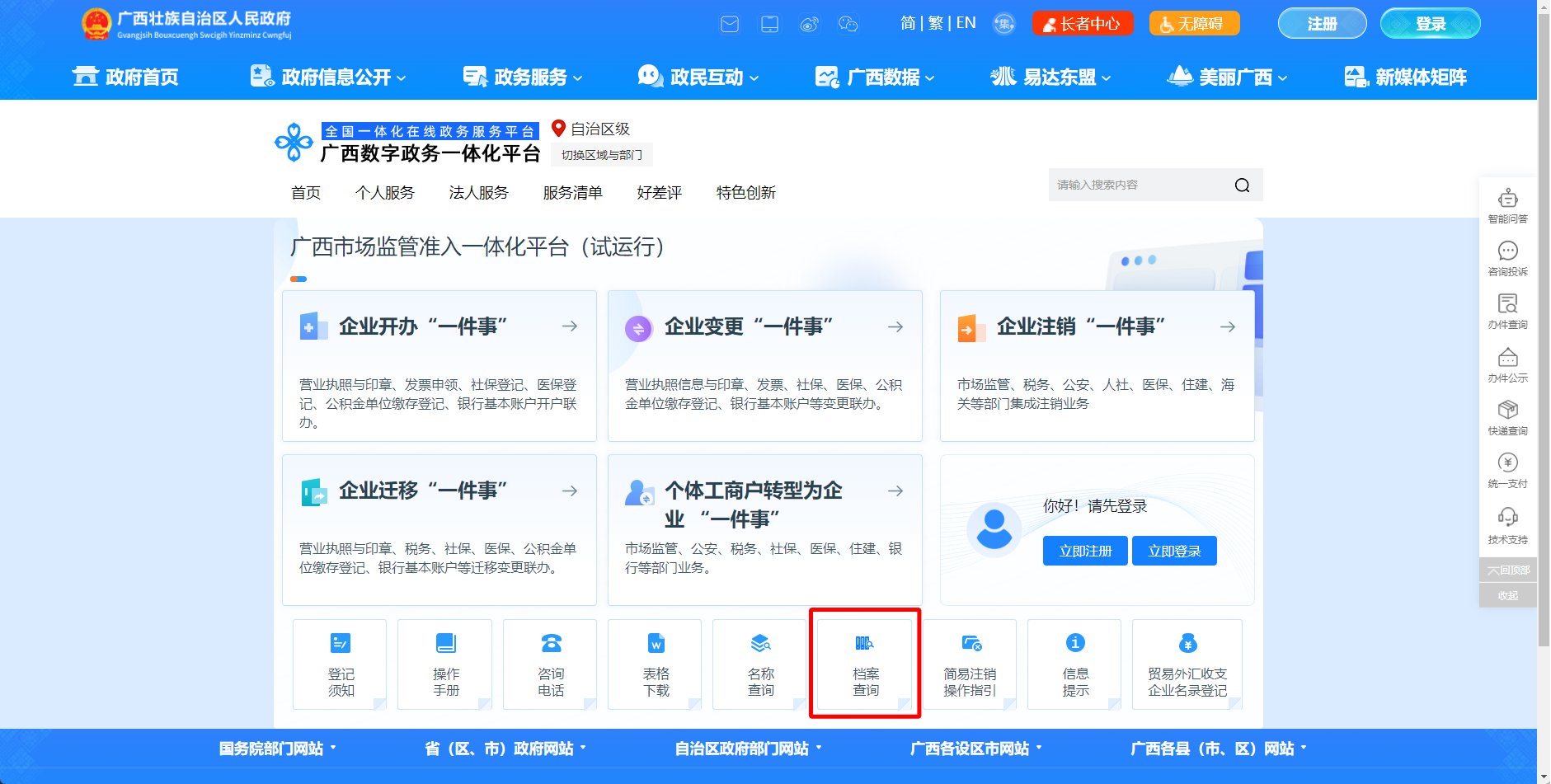The width and height of the screenshot is (1551, 784).
Task: Collapse sidebar with 收起 button
Action: click(x=1507, y=595)
